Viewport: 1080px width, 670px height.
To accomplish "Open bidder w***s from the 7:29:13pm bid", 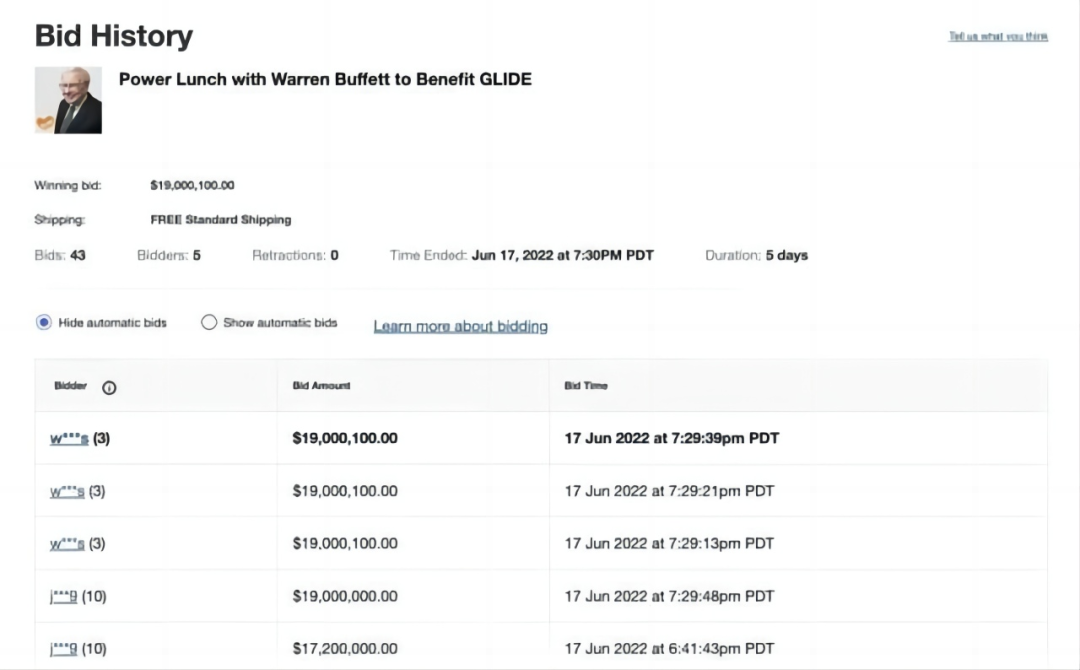I will pos(68,544).
